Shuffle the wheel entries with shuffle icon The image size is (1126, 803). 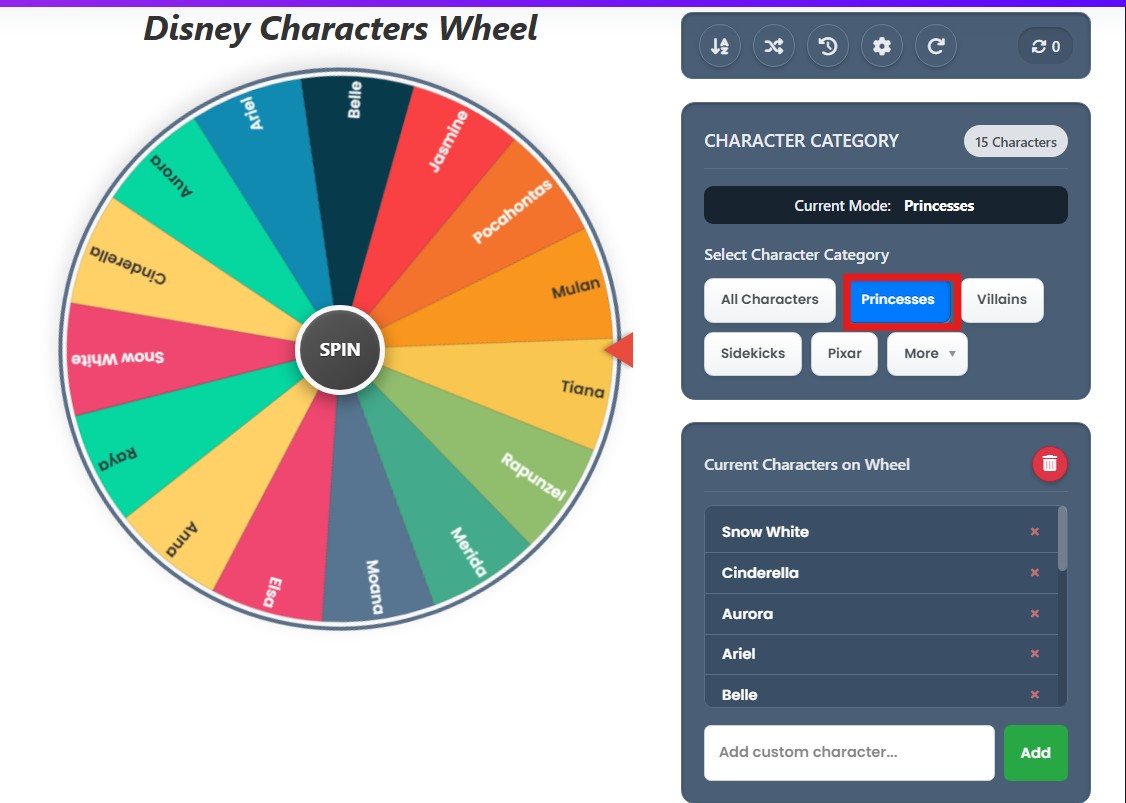click(773, 47)
